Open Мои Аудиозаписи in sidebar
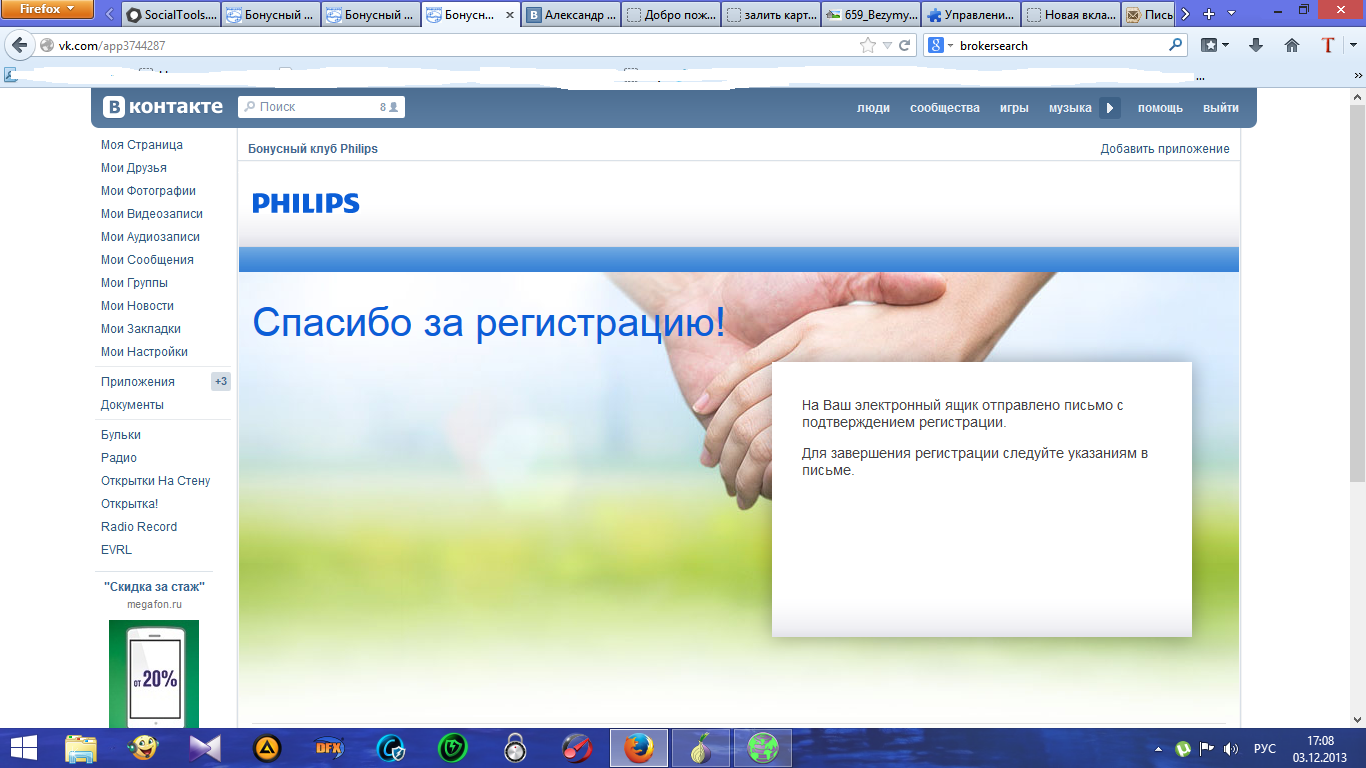The image size is (1366, 768). point(150,237)
